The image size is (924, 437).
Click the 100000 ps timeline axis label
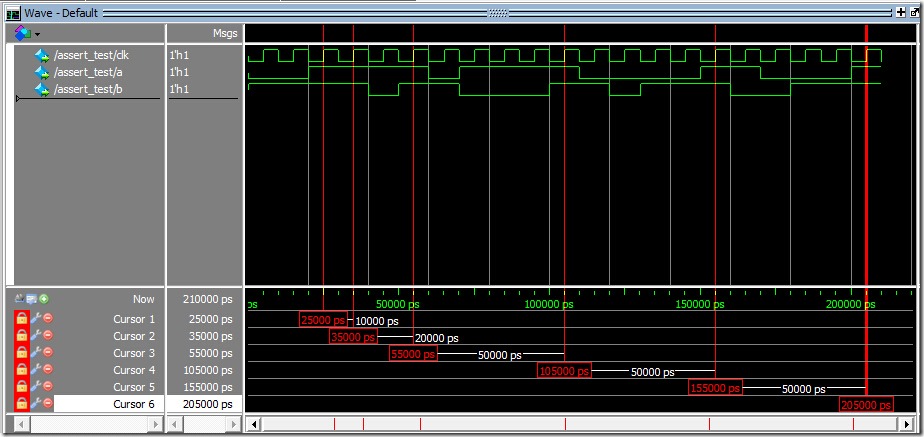[x=549, y=304]
